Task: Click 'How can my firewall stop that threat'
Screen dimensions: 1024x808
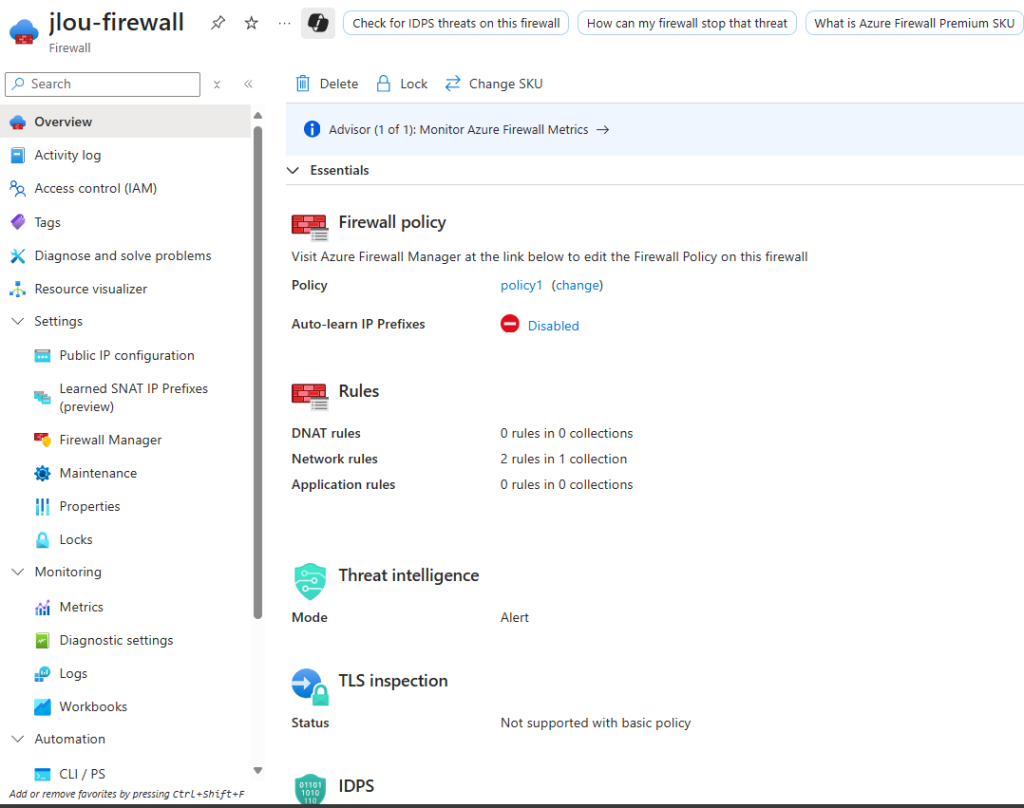Action: point(687,23)
